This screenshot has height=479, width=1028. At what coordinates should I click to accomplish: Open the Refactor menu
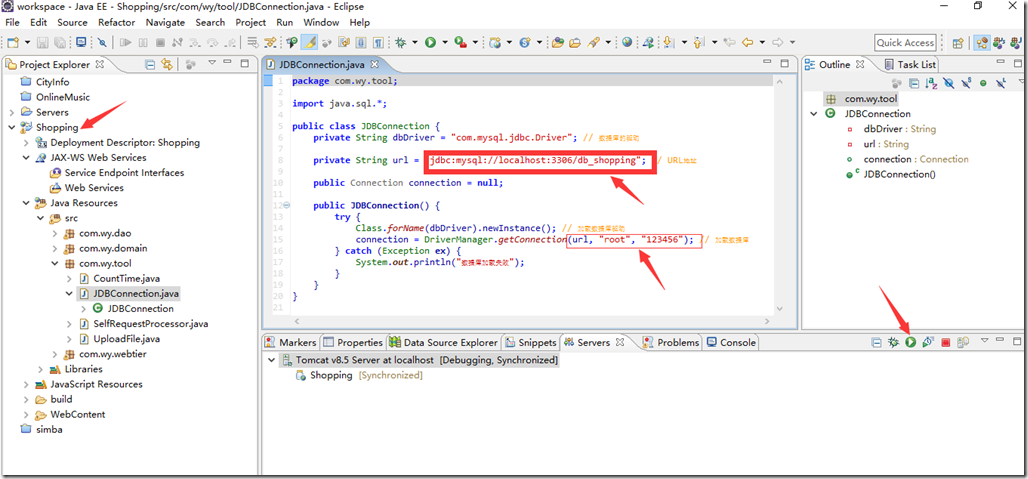[117, 22]
